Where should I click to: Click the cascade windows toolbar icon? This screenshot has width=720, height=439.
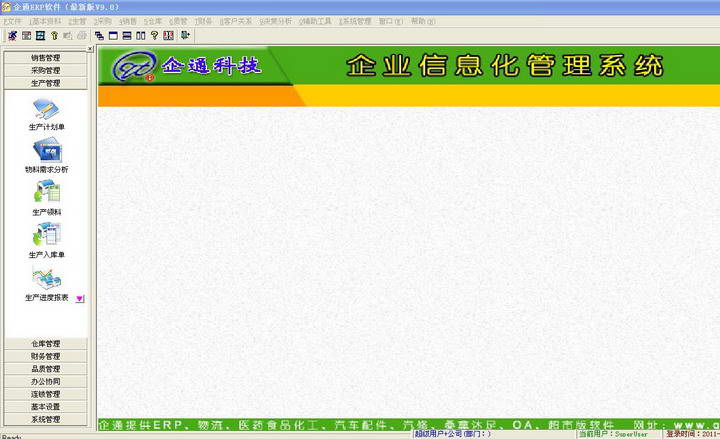[x=99, y=35]
